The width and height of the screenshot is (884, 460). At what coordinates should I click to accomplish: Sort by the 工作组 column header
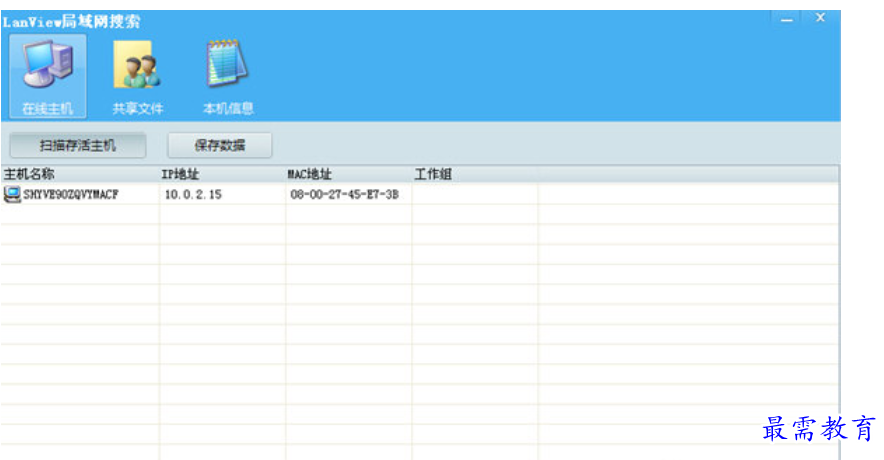433,175
